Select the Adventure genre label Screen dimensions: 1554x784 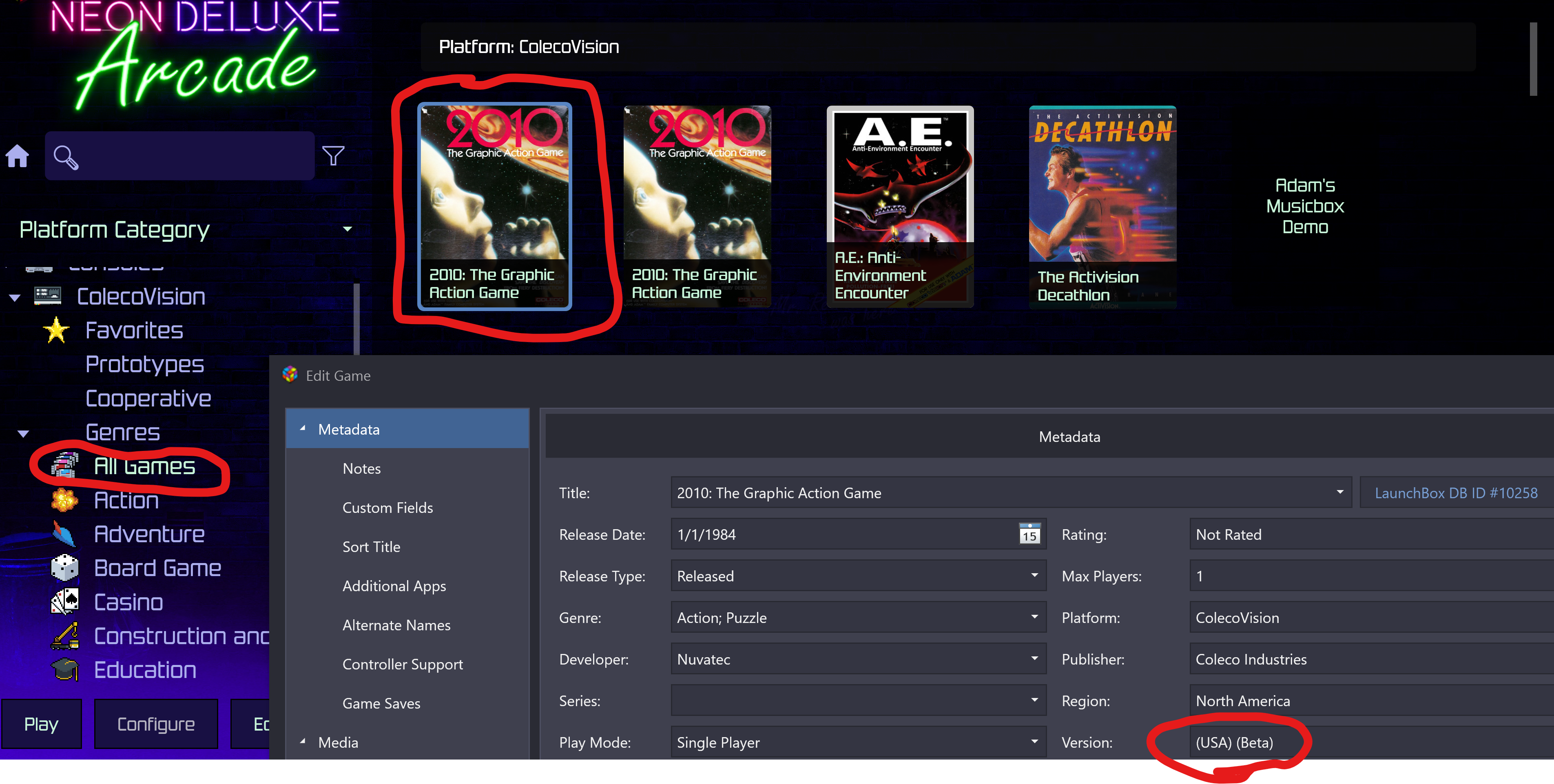[x=149, y=534]
